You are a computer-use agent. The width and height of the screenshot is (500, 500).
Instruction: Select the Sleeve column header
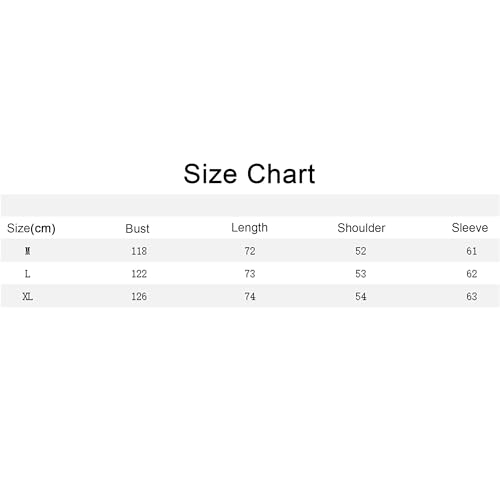pyautogui.click(x=470, y=228)
